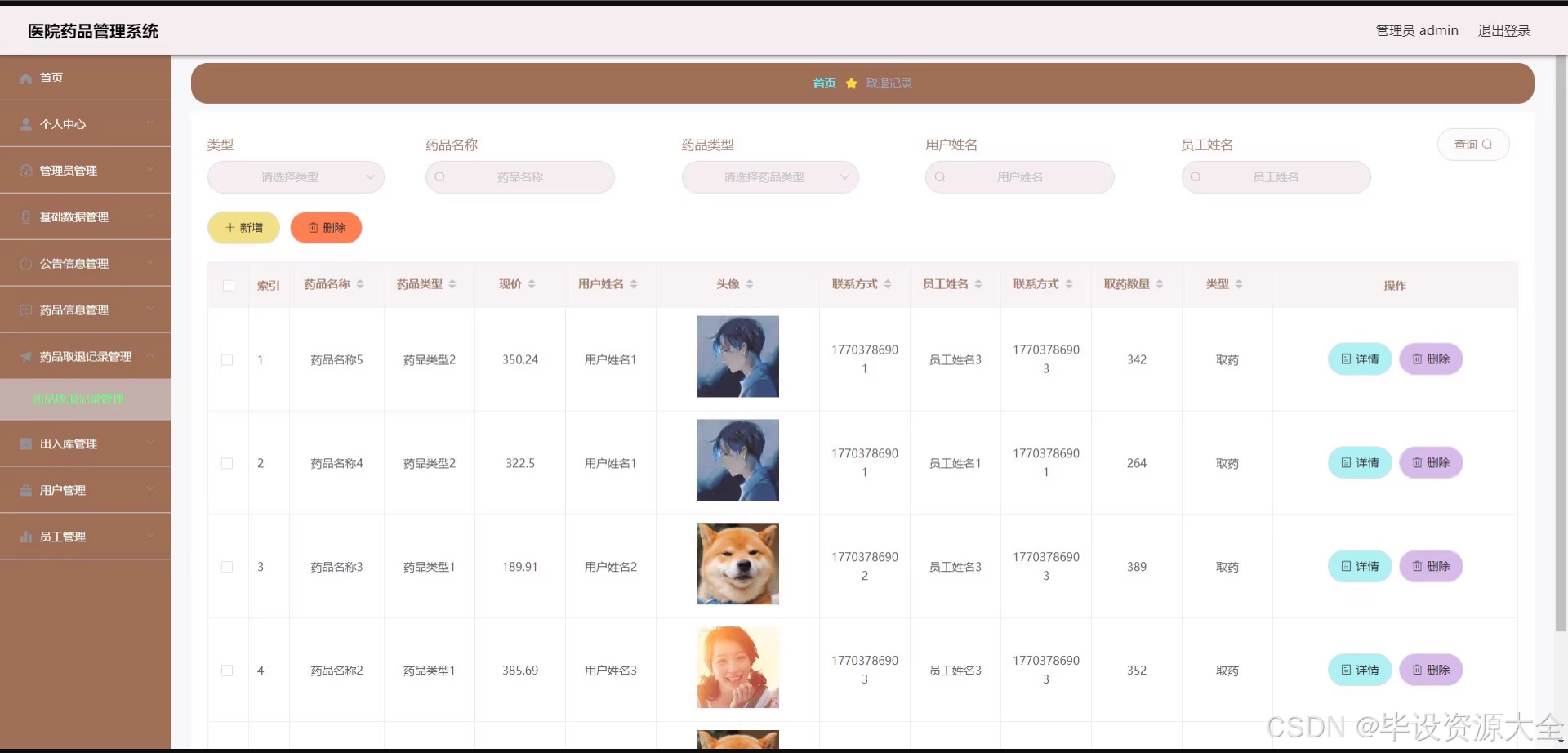Click the icon beside 基础数据管理
1568x753 pixels.
(26, 217)
